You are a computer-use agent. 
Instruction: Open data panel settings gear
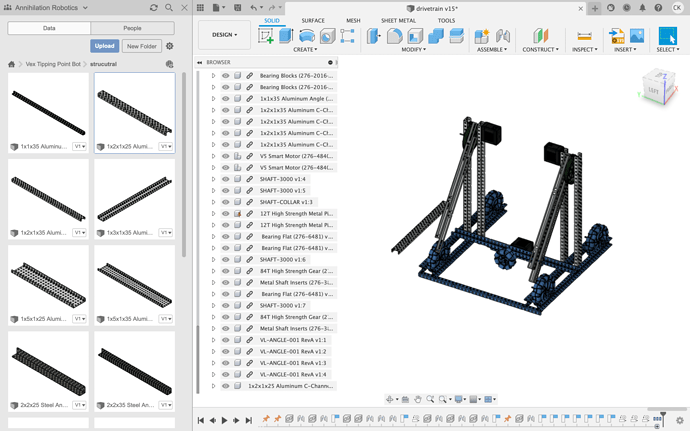pyautogui.click(x=169, y=46)
